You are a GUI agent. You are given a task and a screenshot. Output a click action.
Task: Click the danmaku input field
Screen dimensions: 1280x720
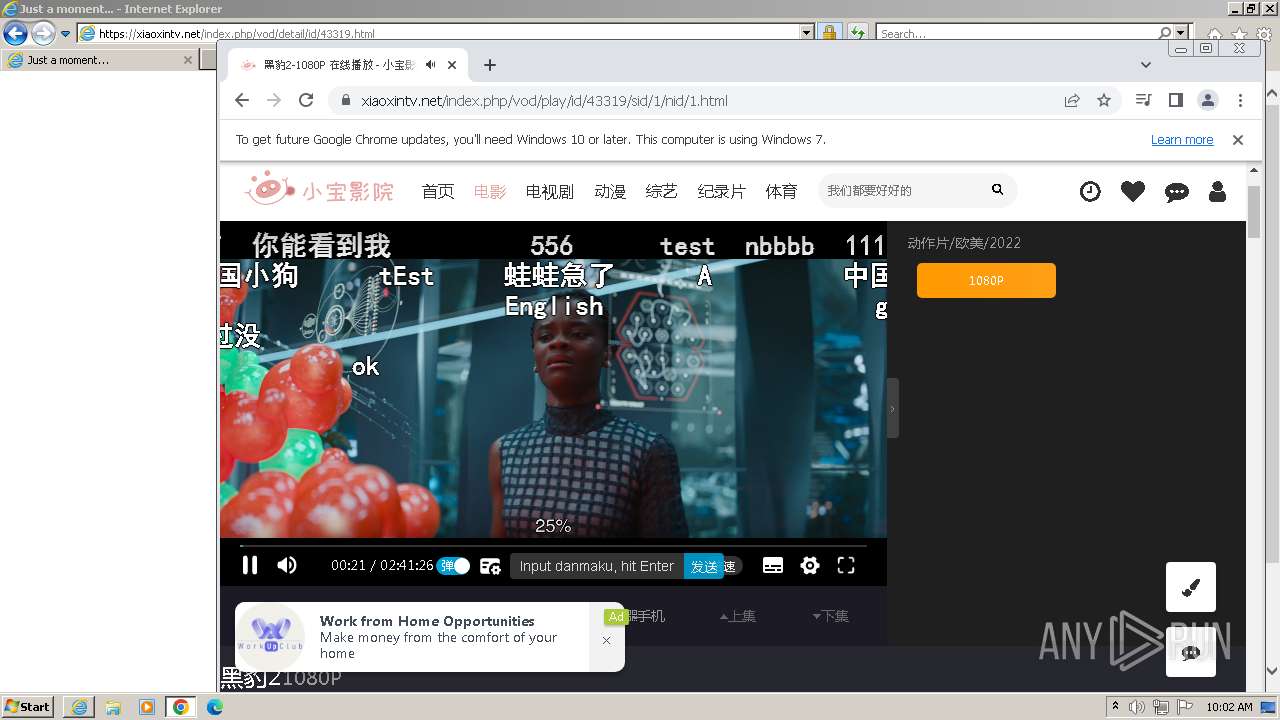597,566
